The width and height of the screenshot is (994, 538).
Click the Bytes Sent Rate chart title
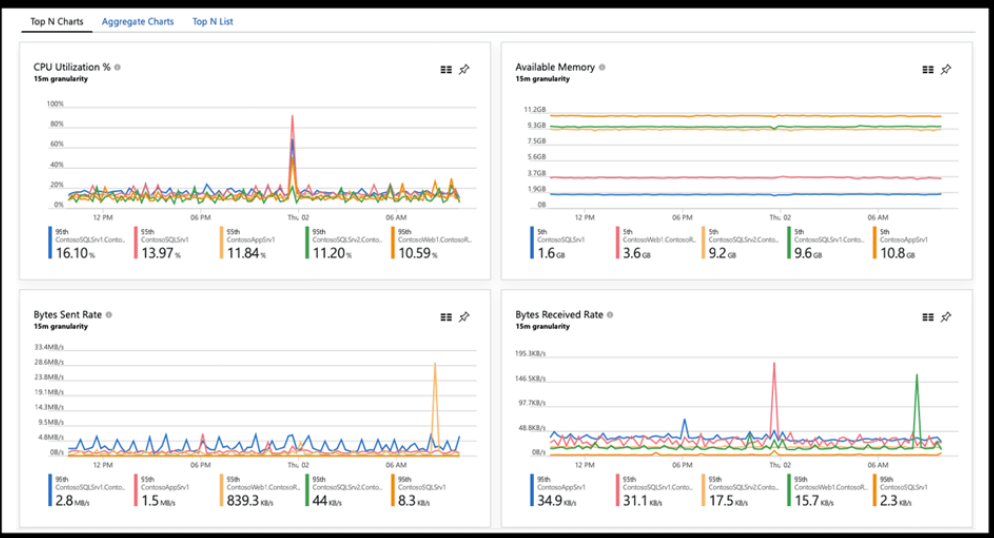(x=67, y=314)
